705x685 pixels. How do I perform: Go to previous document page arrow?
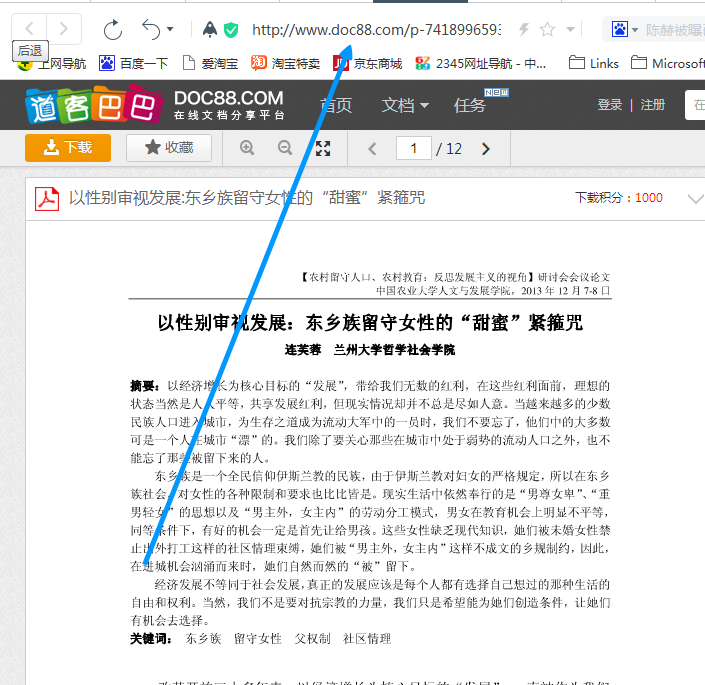tap(372, 149)
